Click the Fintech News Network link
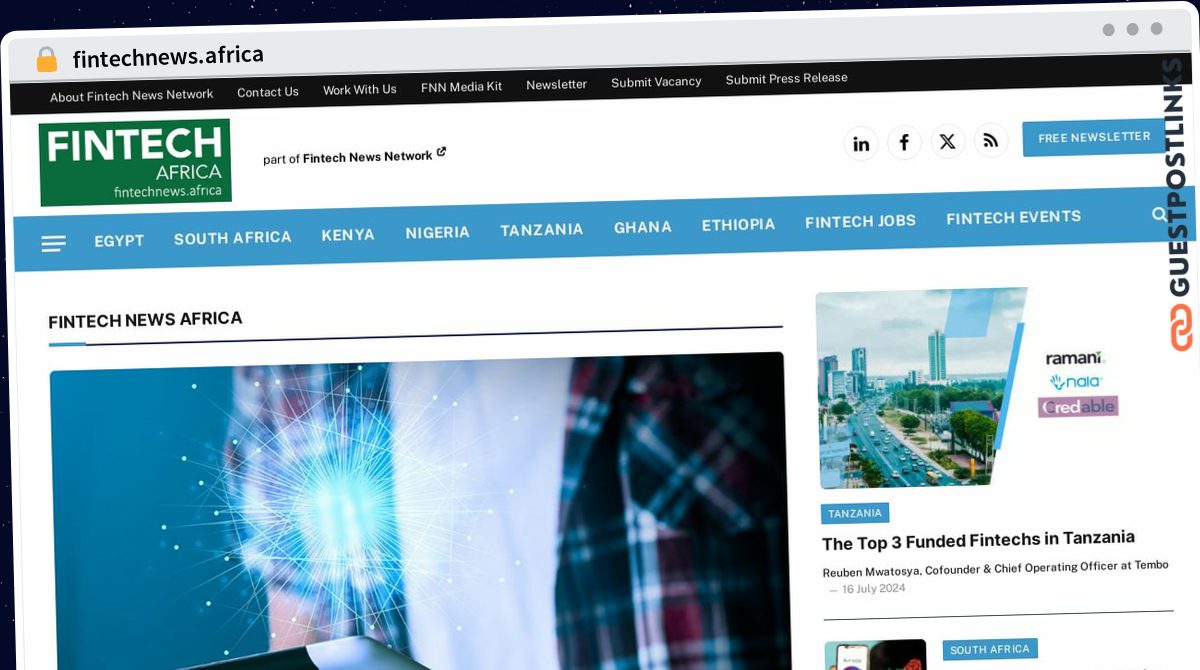Screen dimensions: 1200x670 pyautogui.click(x=368, y=157)
